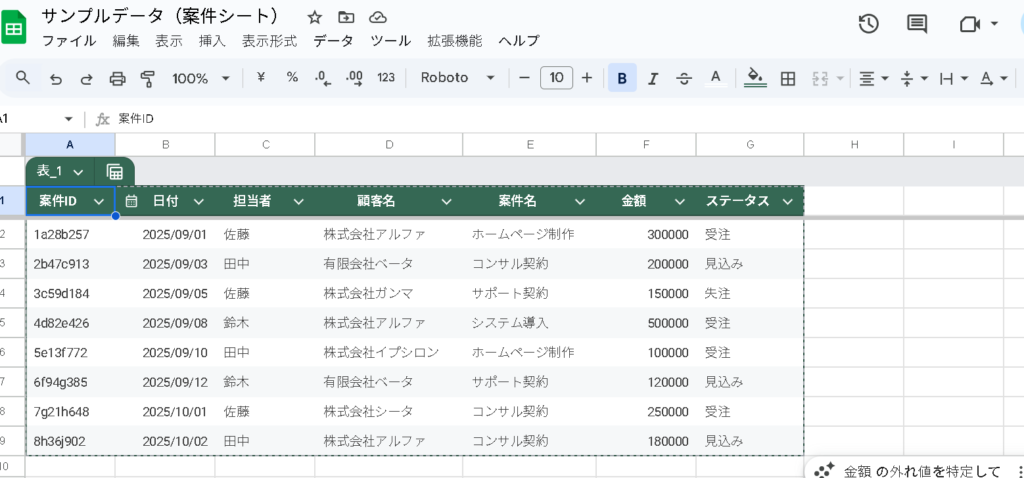
Task: Star this spreadsheet document
Action: pos(315,18)
